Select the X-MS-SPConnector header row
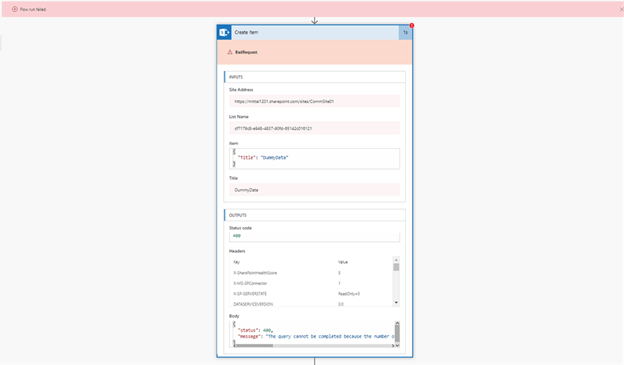 pyautogui.click(x=311, y=283)
